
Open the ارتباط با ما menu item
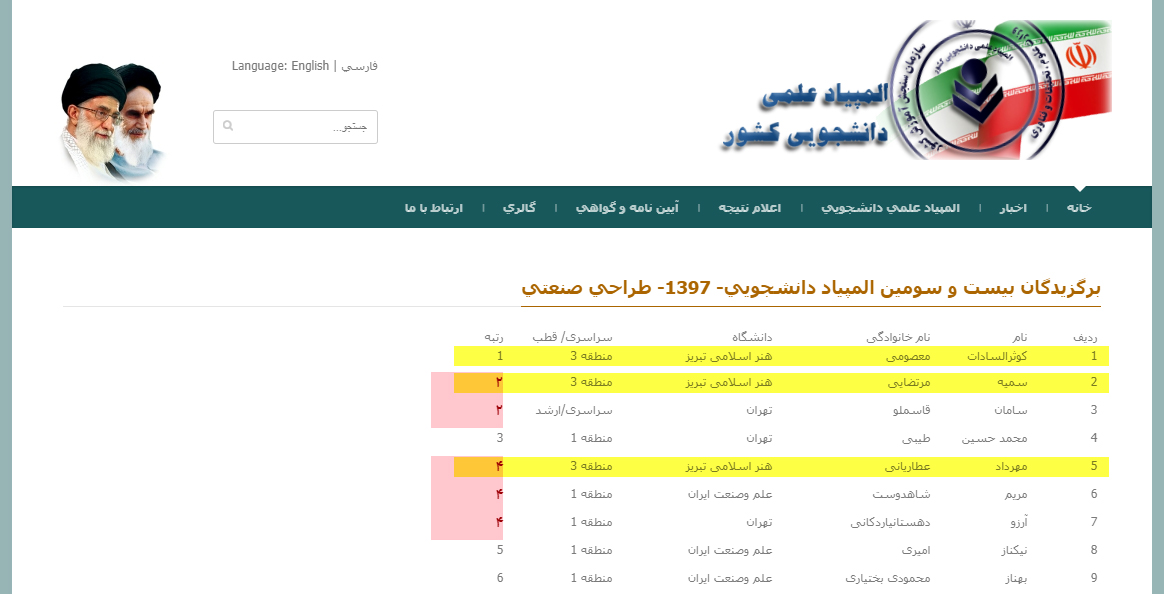pos(434,208)
